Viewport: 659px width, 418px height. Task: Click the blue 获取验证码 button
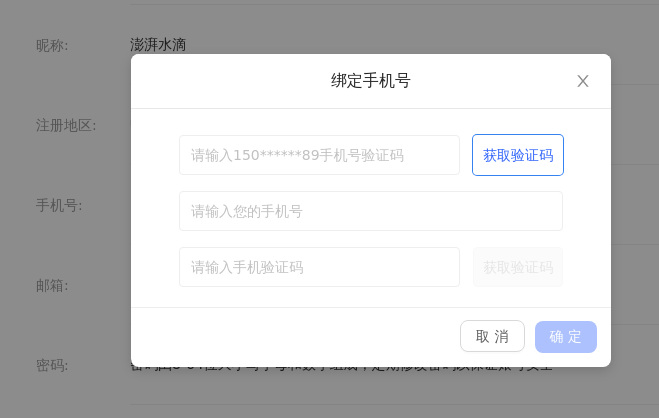click(518, 155)
